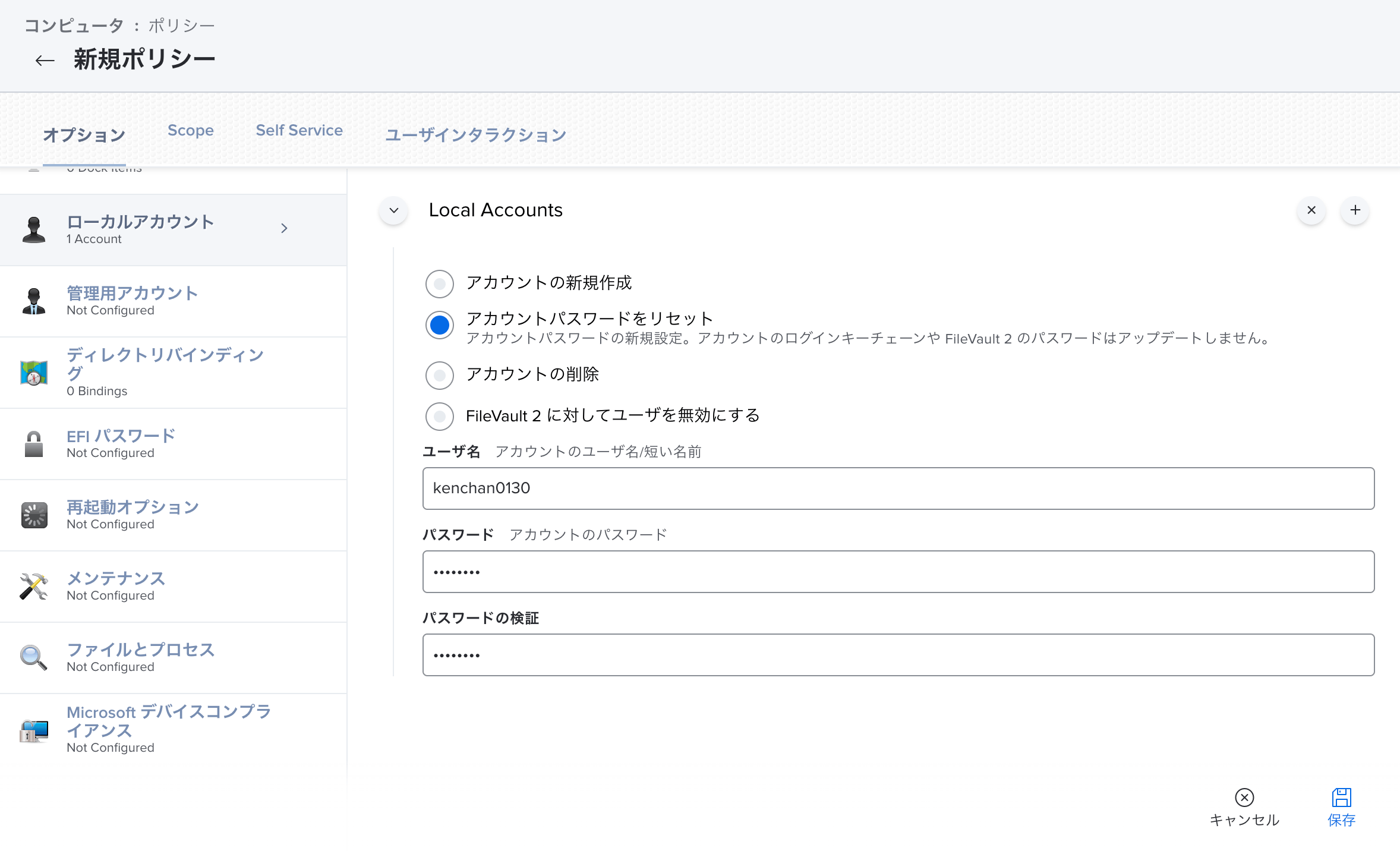
Task: Open Microsoft デバイスコンプライアンス payload
Action: [174, 730]
